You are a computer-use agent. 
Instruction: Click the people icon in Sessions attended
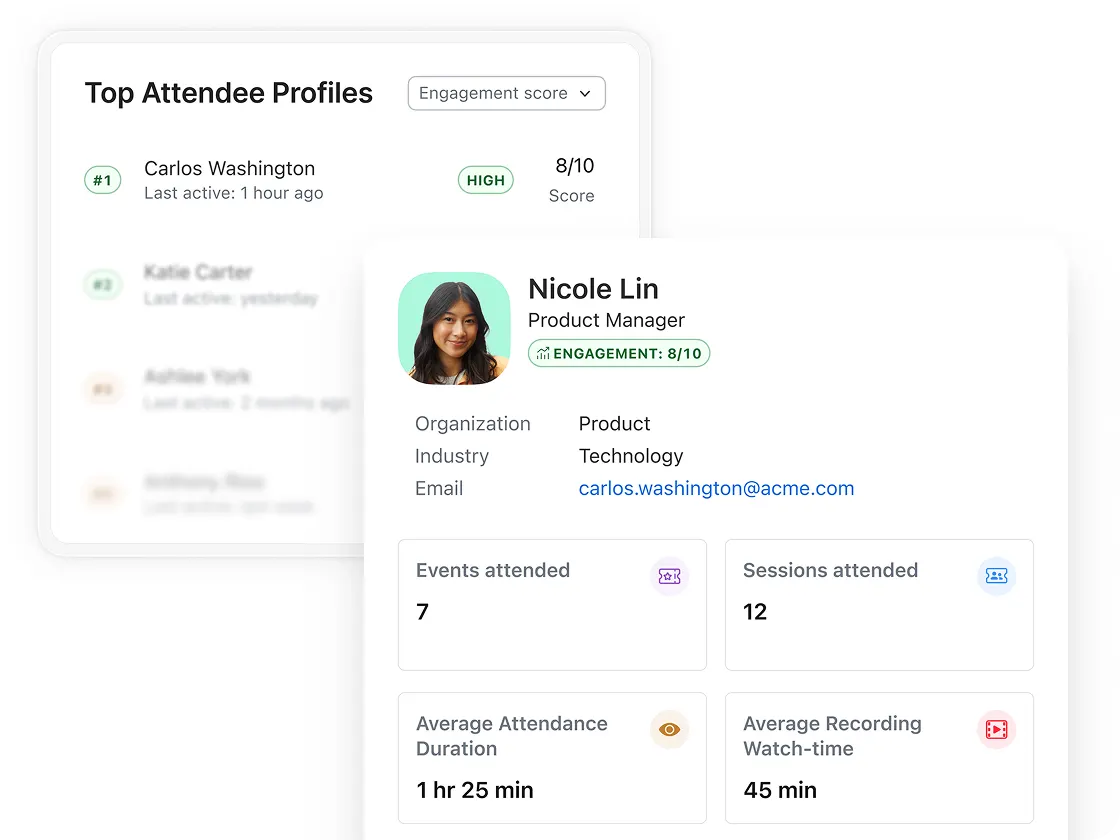[996, 576]
